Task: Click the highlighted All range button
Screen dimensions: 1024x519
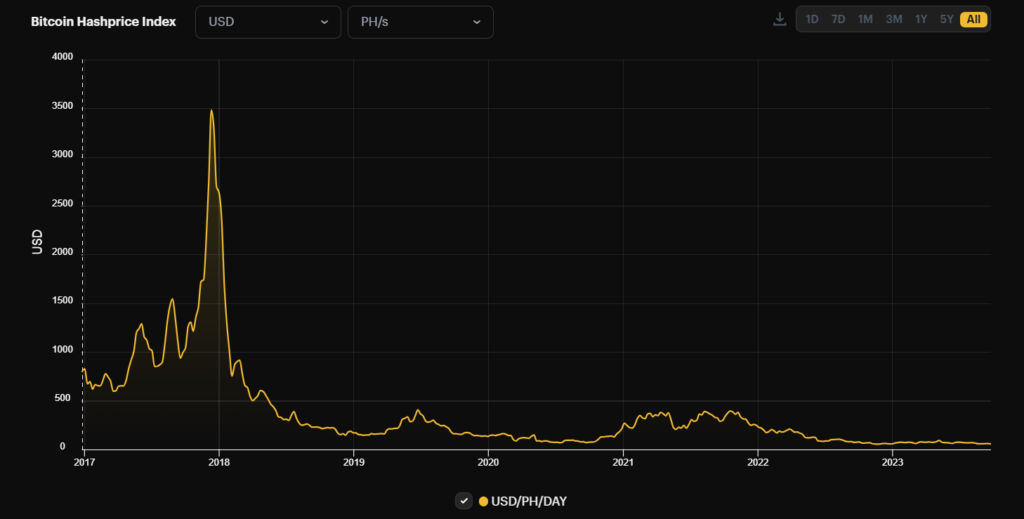Action: (973, 20)
